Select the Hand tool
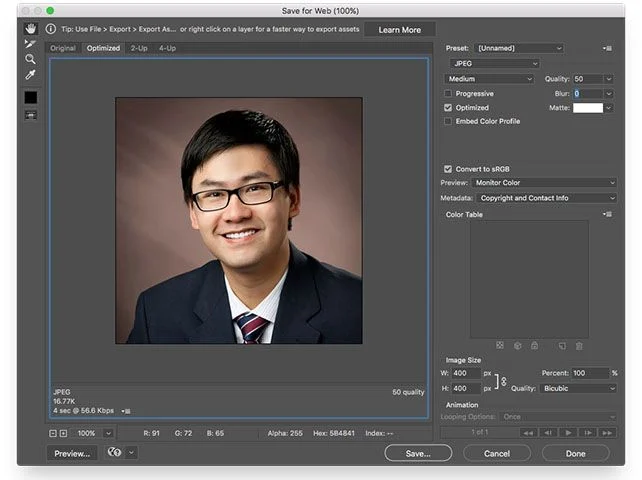 tap(30, 29)
